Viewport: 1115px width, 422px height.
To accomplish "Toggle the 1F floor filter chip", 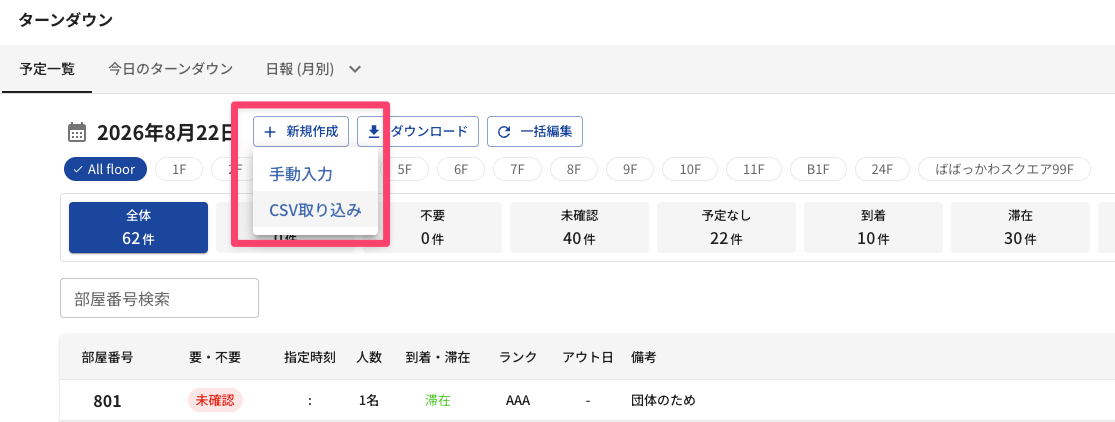I will point(179,169).
